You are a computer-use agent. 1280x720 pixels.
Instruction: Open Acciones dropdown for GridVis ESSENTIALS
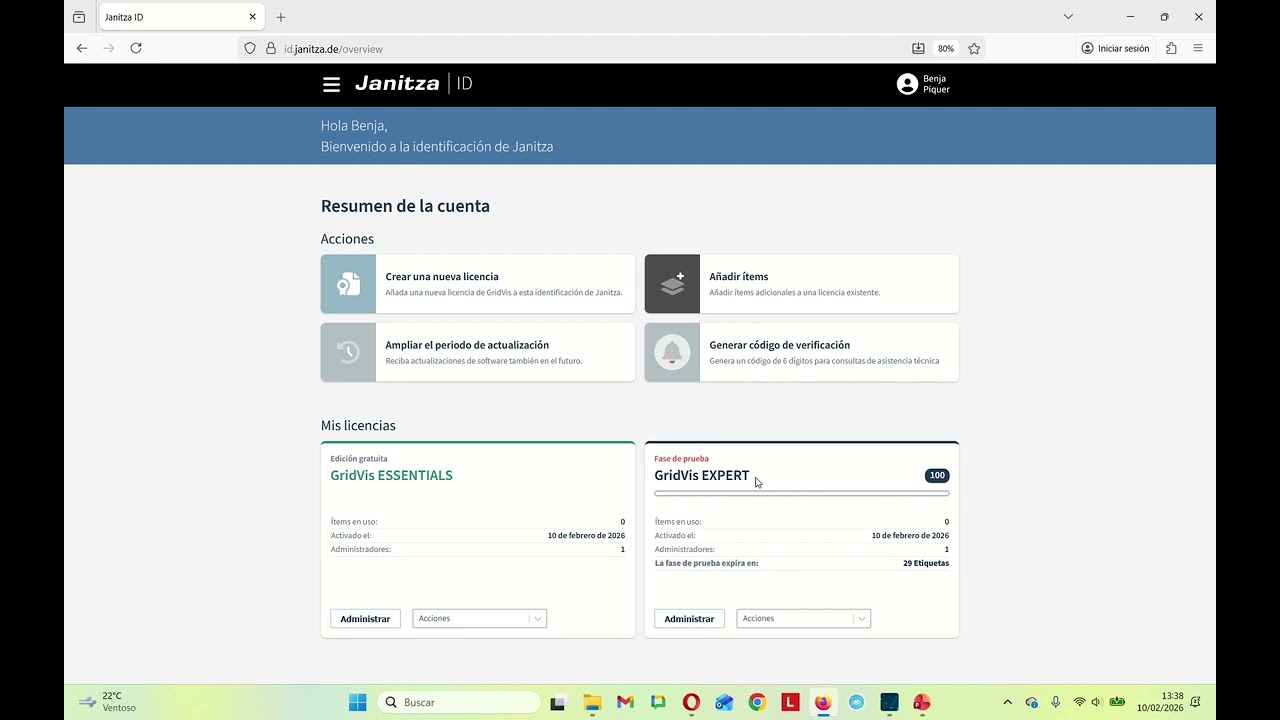coord(479,618)
